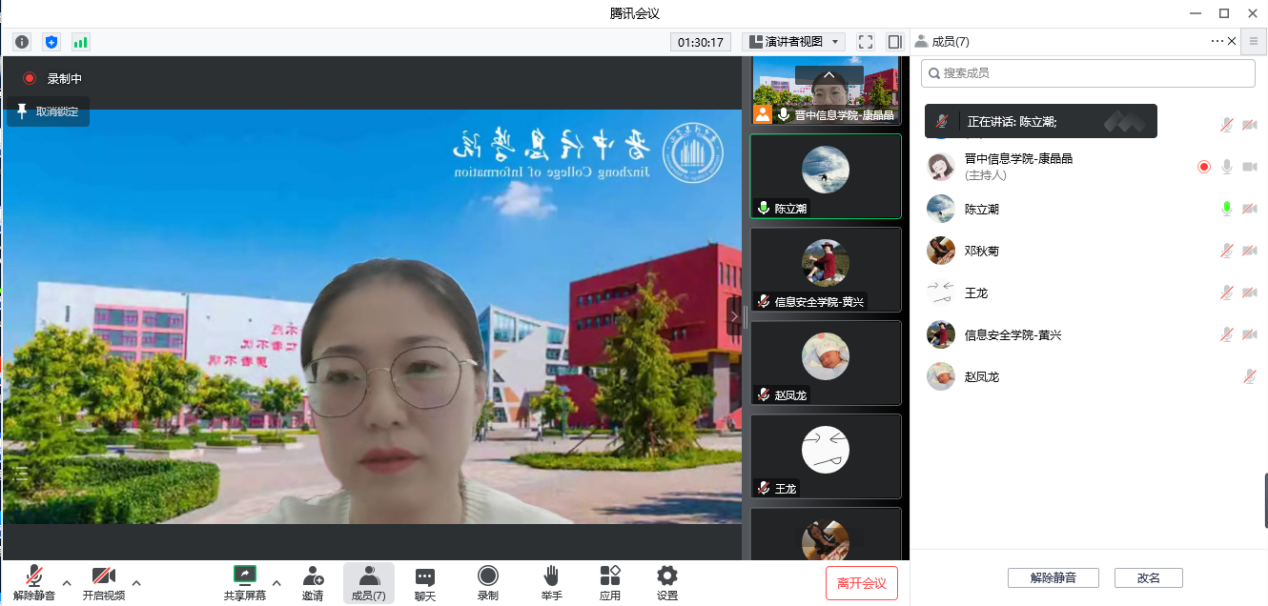This screenshot has width=1268, height=606.
Task: Click the blue security shield icon
Action: click(51, 42)
